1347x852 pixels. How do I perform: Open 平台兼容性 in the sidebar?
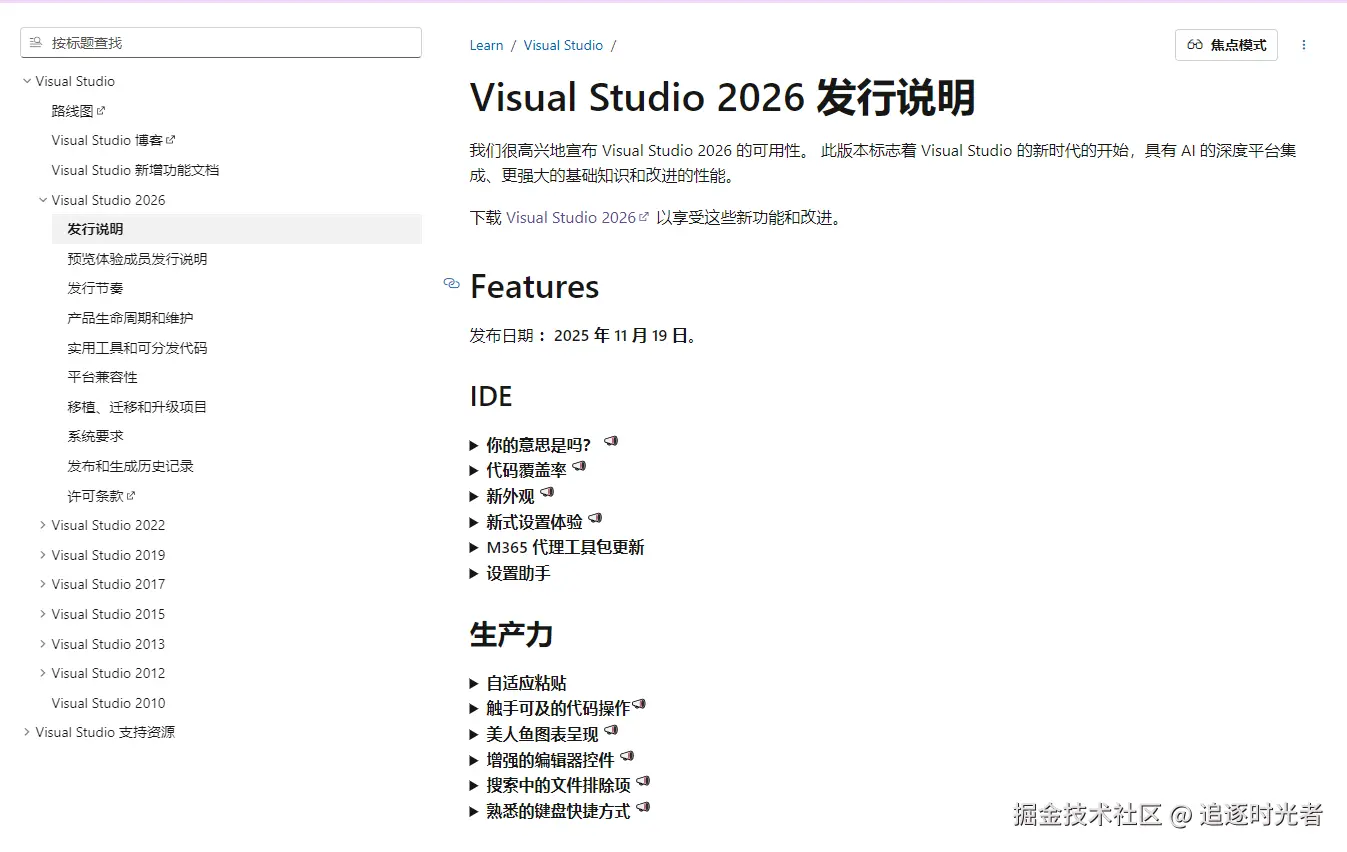coord(103,377)
